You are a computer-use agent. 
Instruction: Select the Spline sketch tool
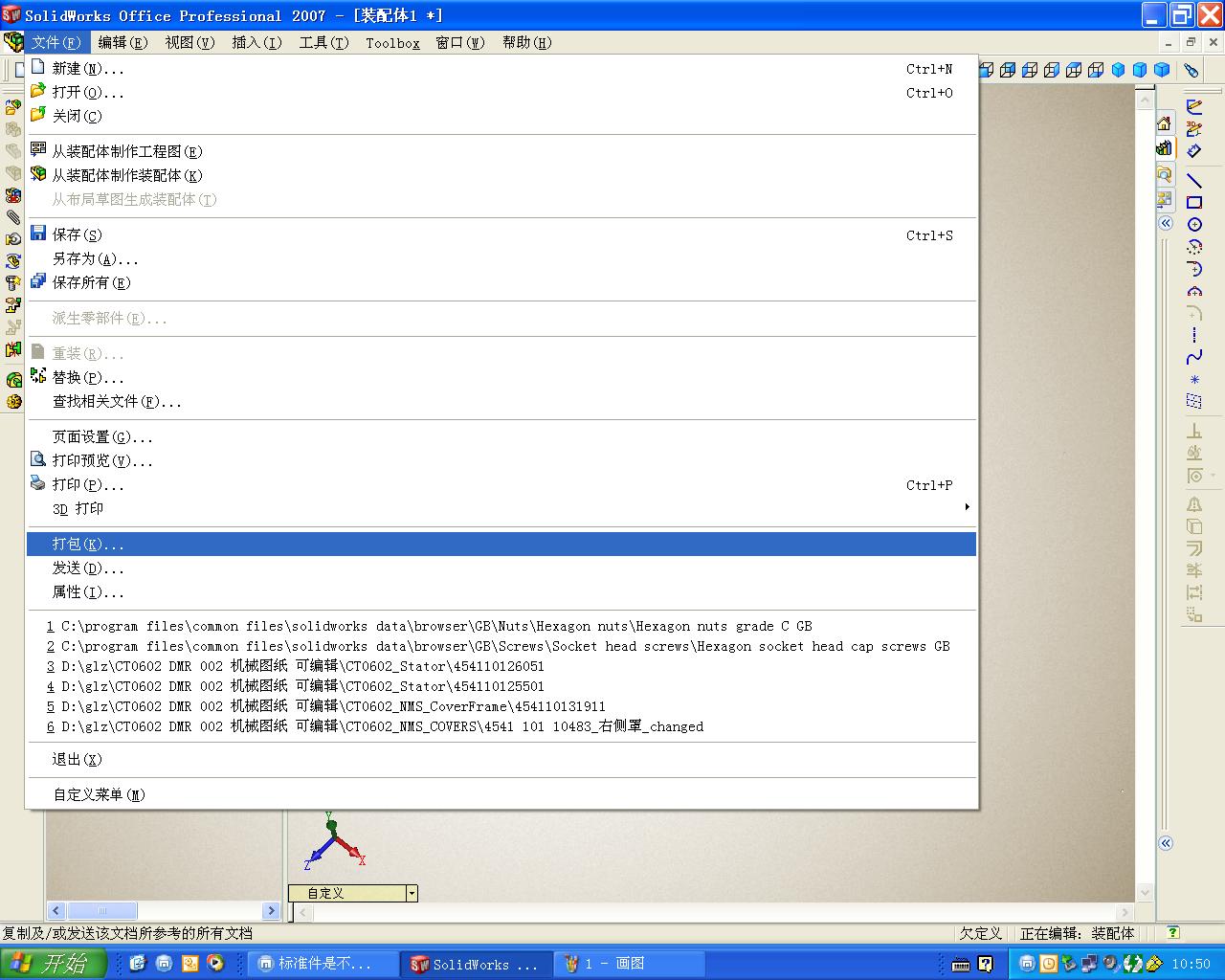1194,357
